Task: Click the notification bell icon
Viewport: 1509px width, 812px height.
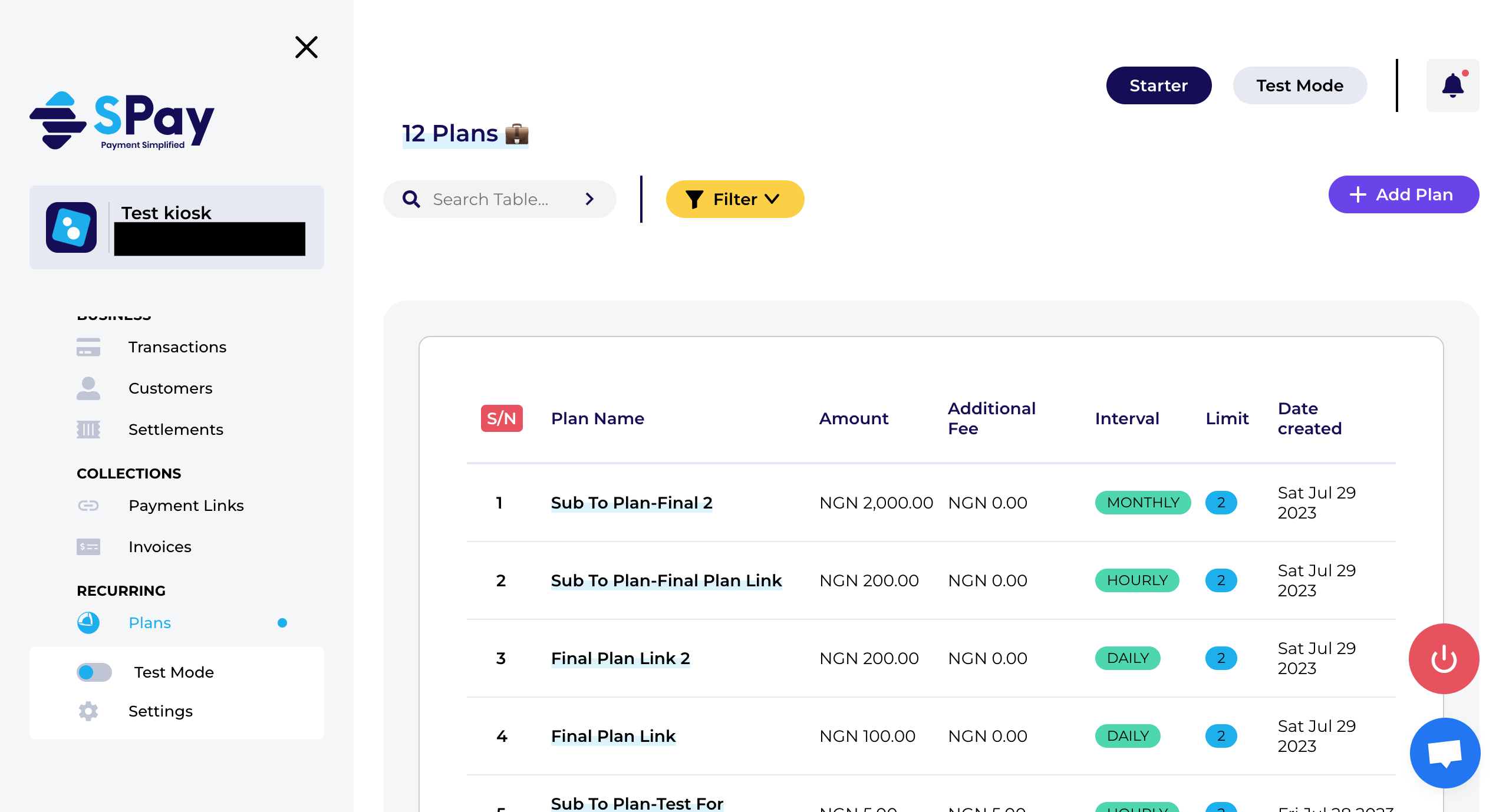Action: pyautogui.click(x=1452, y=86)
